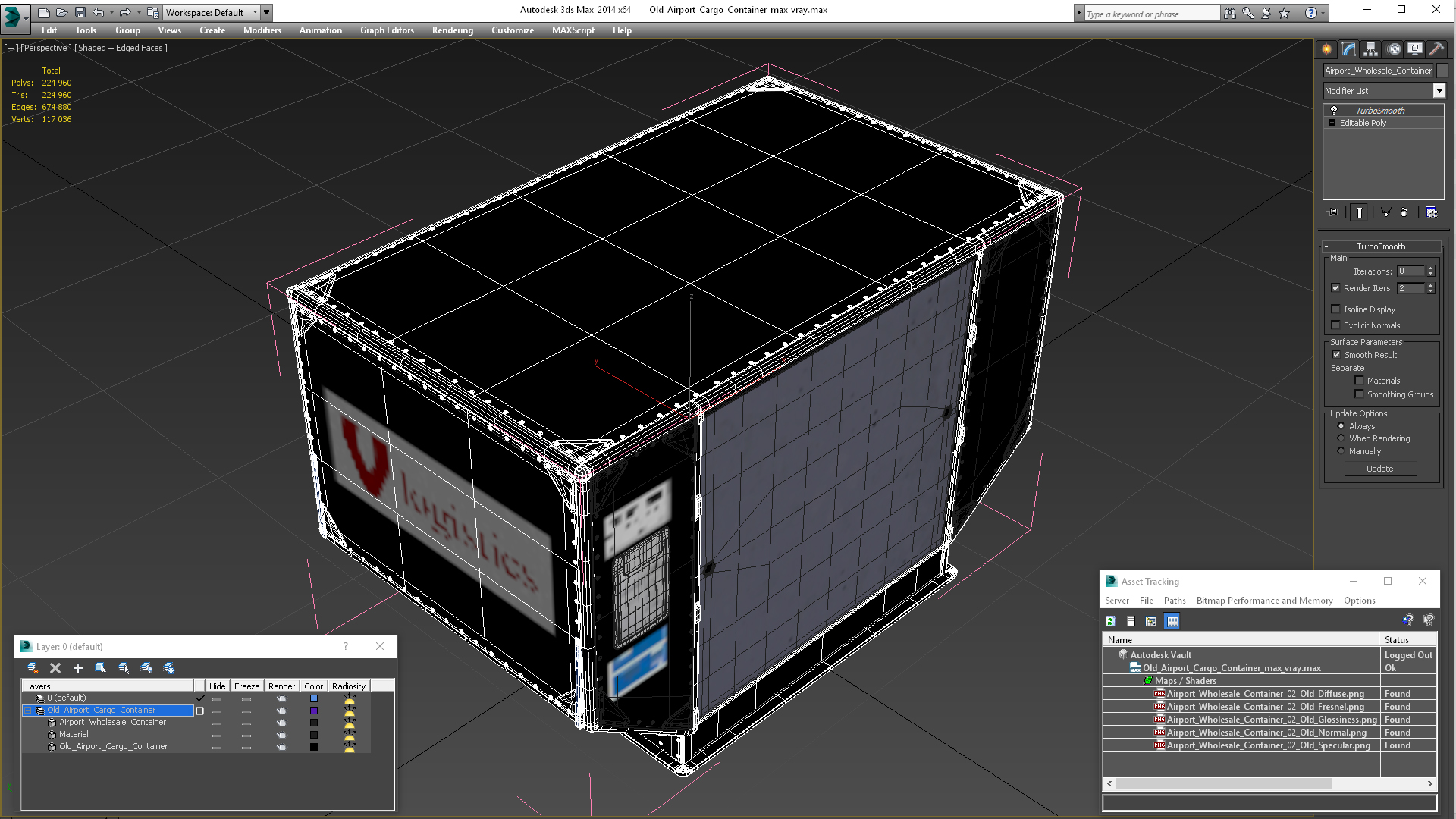Viewport: 1456px width, 819px height.
Task: Toggle Show End Result in modifier stack
Action: pos(1360,212)
